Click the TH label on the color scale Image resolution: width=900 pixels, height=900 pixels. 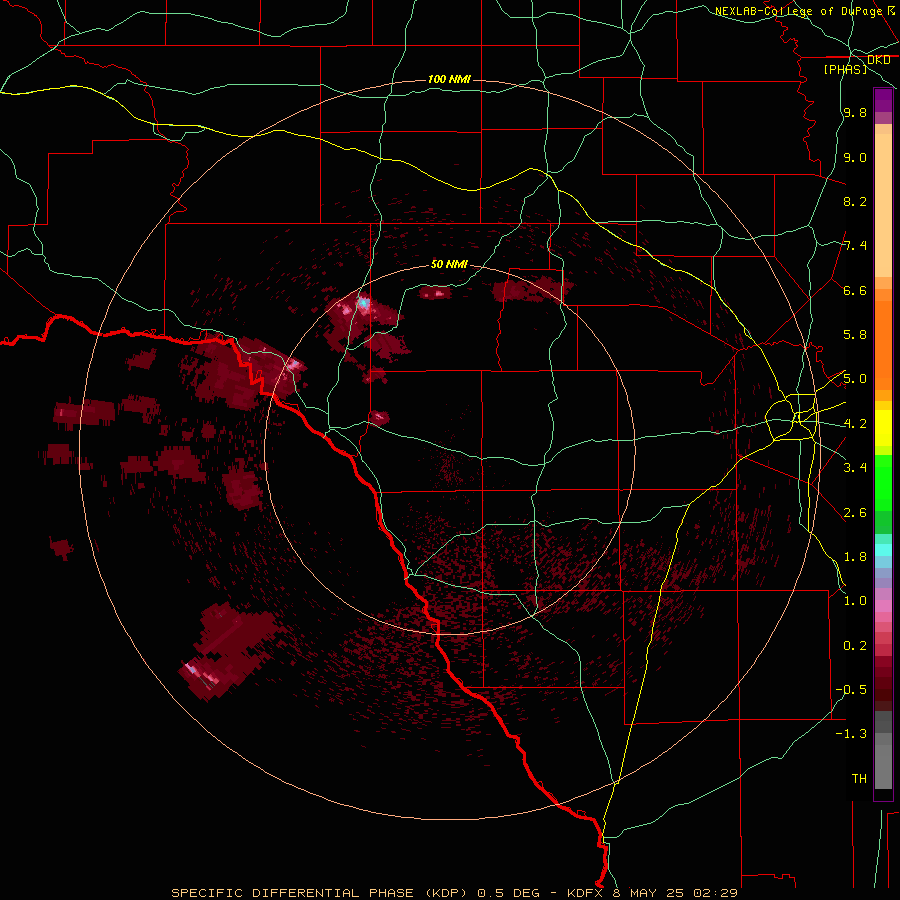(x=859, y=778)
